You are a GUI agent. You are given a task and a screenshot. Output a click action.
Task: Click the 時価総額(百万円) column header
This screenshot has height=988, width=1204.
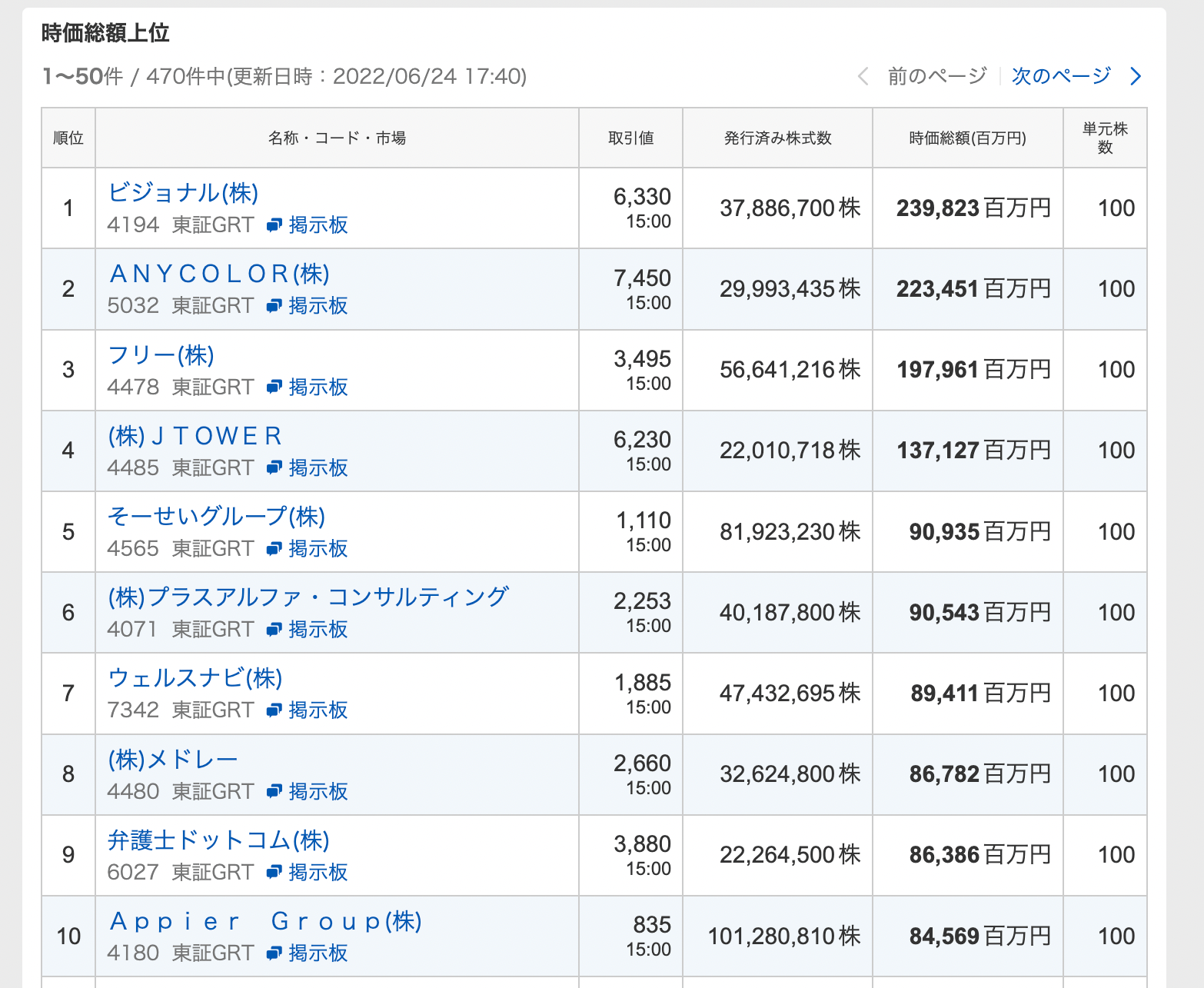pos(967,138)
